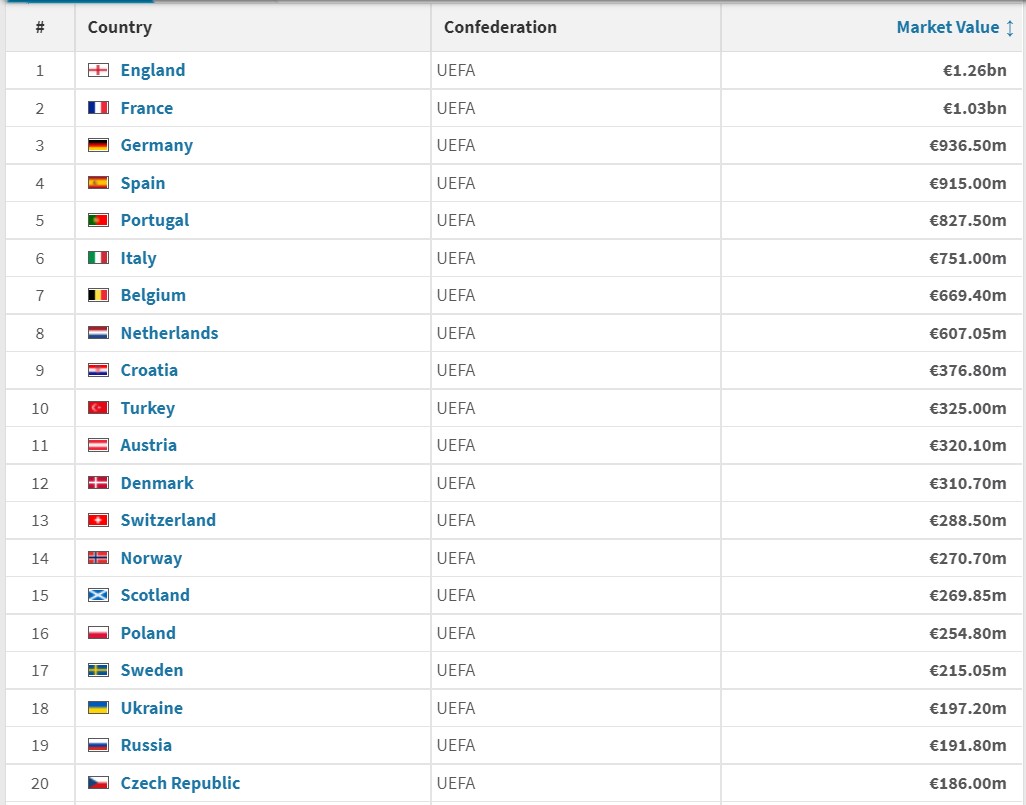Click the Portugal flag icon
Viewport: 1026px width, 805px height.
tap(98, 220)
